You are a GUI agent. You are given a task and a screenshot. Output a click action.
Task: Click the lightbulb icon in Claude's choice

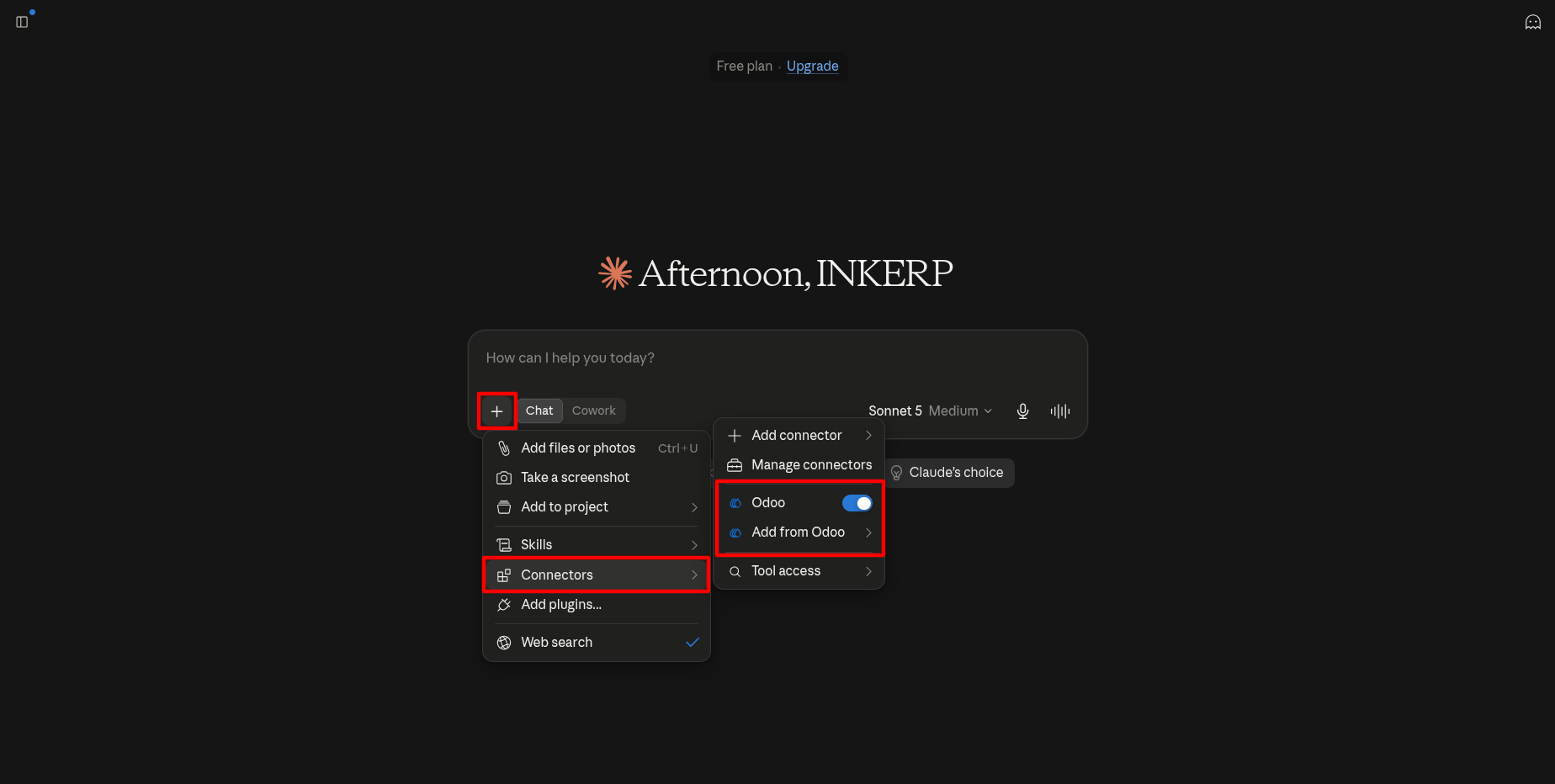coord(896,473)
